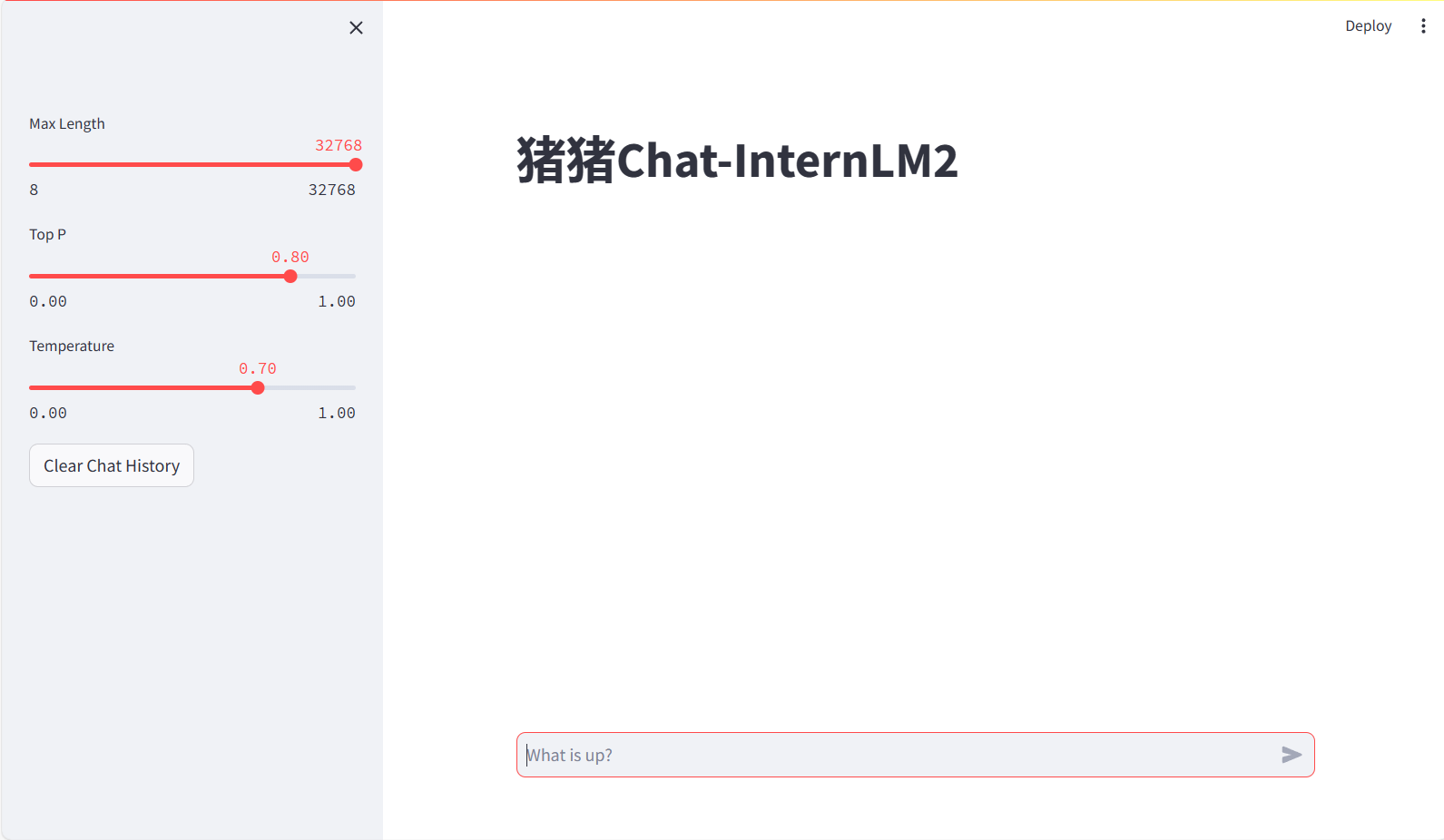Click the unfilled gray part of Temperature track

tap(309, 388)
